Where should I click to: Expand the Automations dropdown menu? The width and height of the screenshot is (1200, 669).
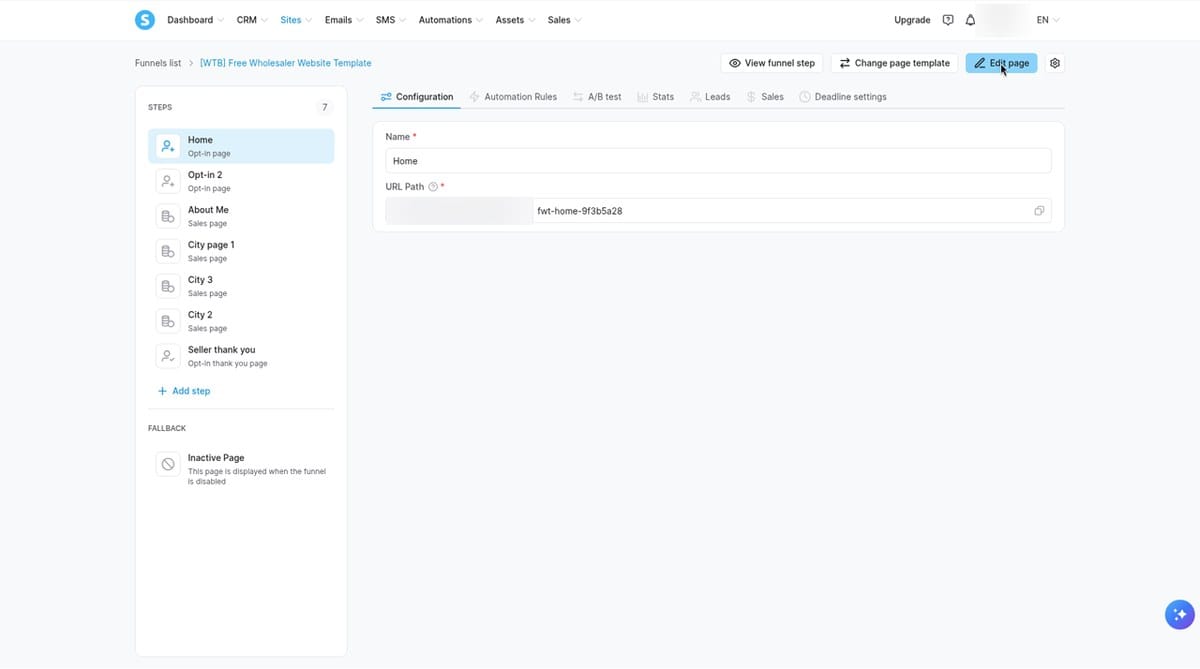(x=450, y=20)
